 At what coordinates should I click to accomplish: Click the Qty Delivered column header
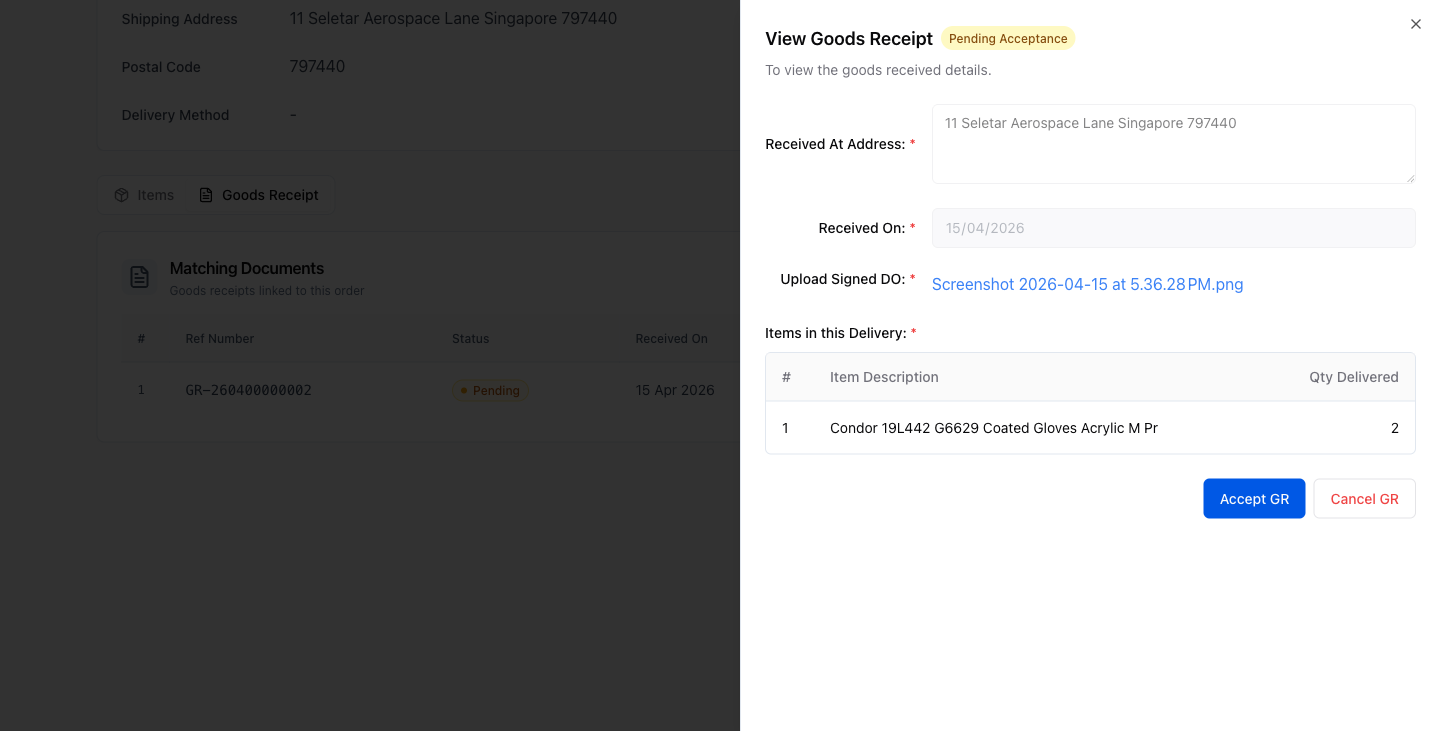pos(1354,377)
